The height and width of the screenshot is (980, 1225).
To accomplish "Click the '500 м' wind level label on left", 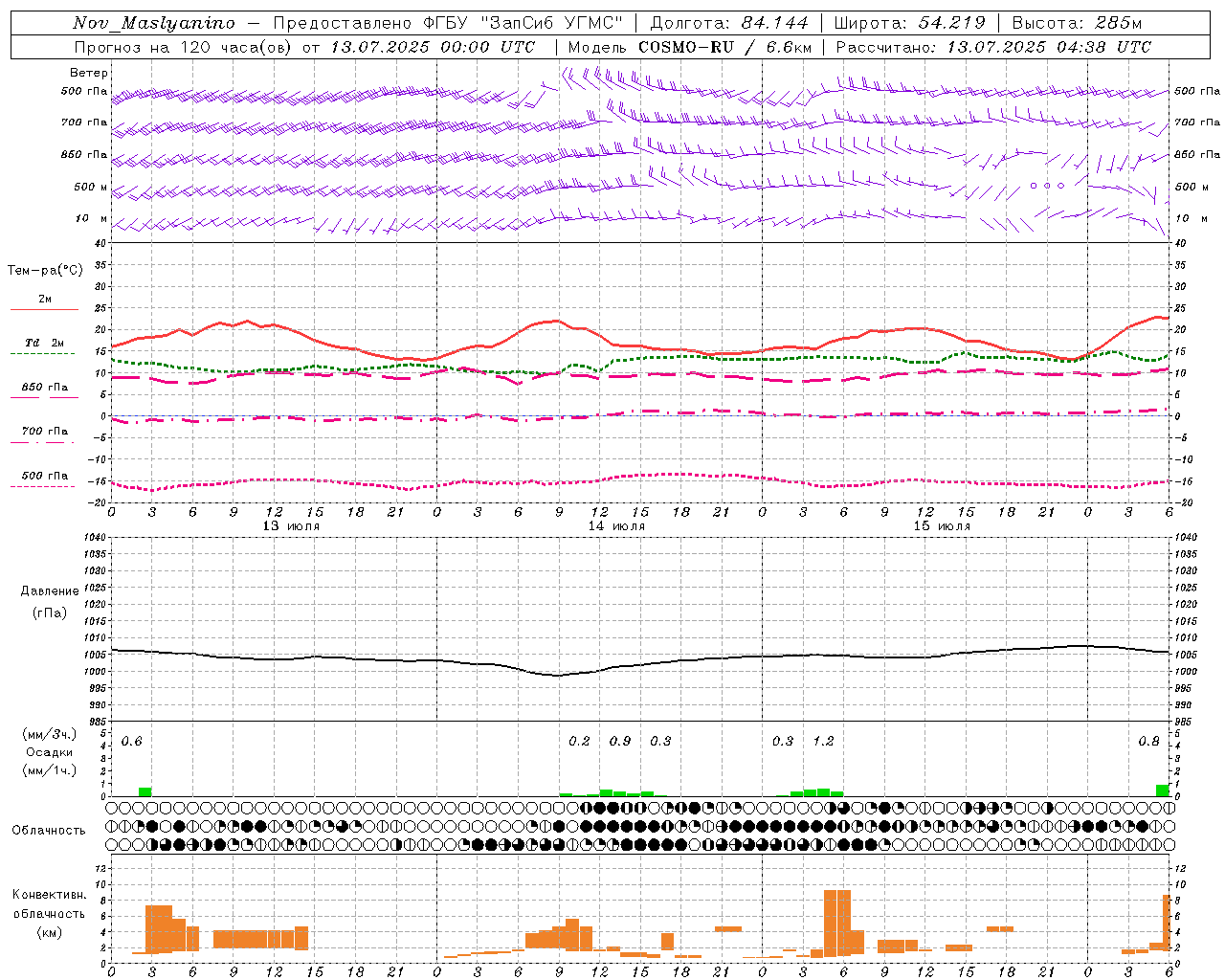I will click(91, 187).
